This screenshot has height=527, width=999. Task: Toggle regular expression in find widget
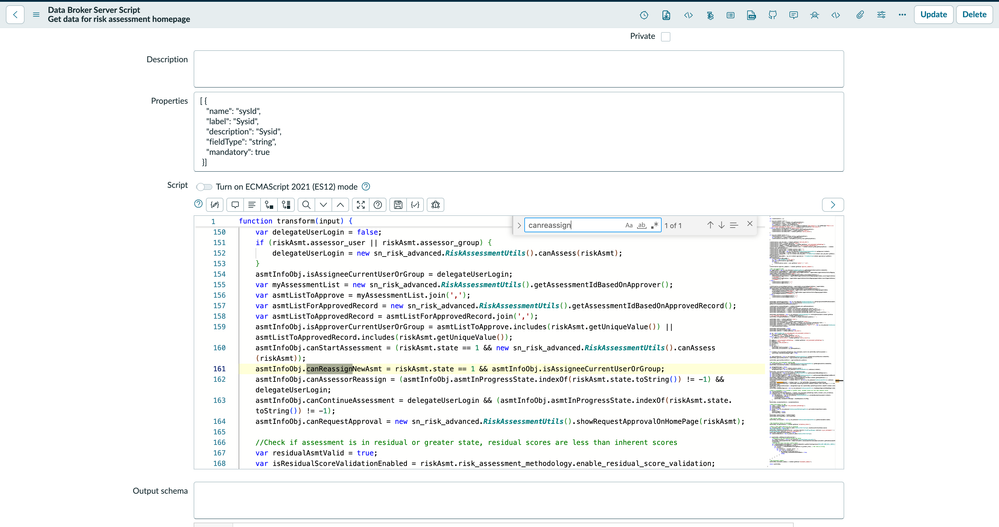pyautogui.click(x=654, y=225)
